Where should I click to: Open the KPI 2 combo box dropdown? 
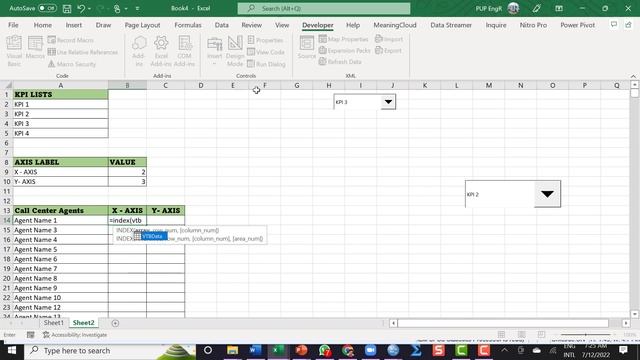[x=547, y=194]
